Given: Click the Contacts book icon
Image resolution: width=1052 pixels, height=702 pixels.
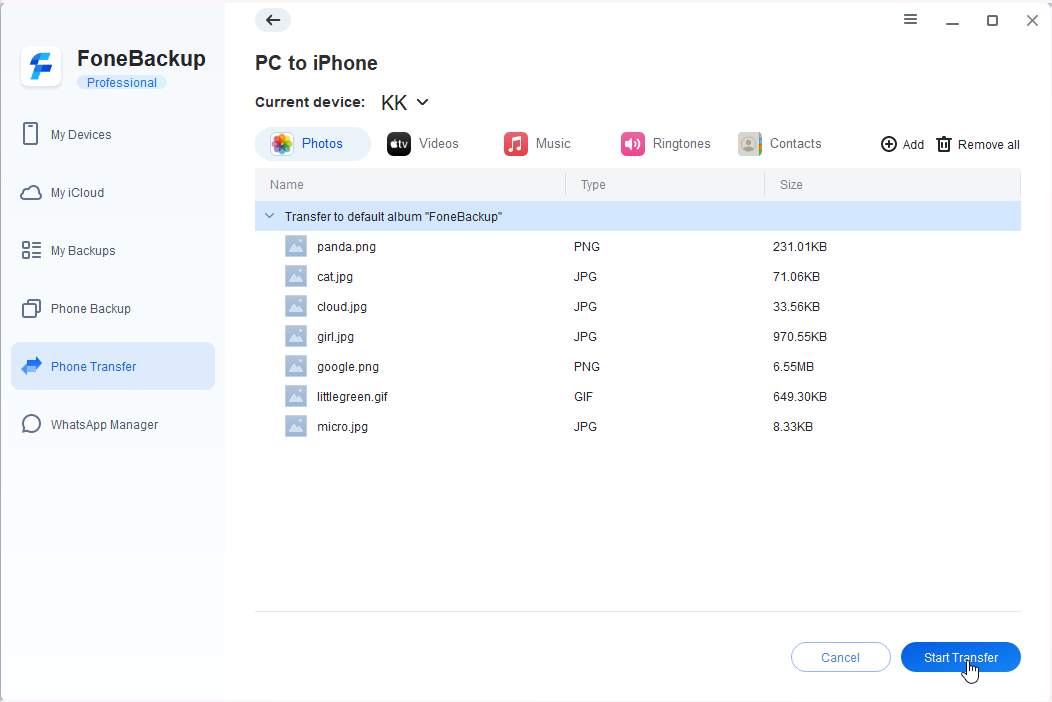Looking at the screenshot, I should click(749, 144).
